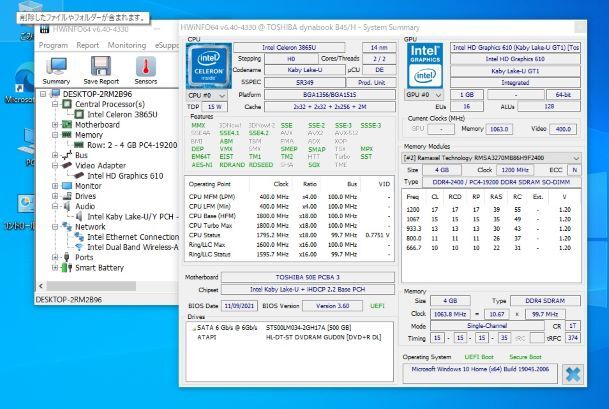The image size is (609, 409).
Task: Expand the Motherboard tree node
Action: click(x=55, y=125)
